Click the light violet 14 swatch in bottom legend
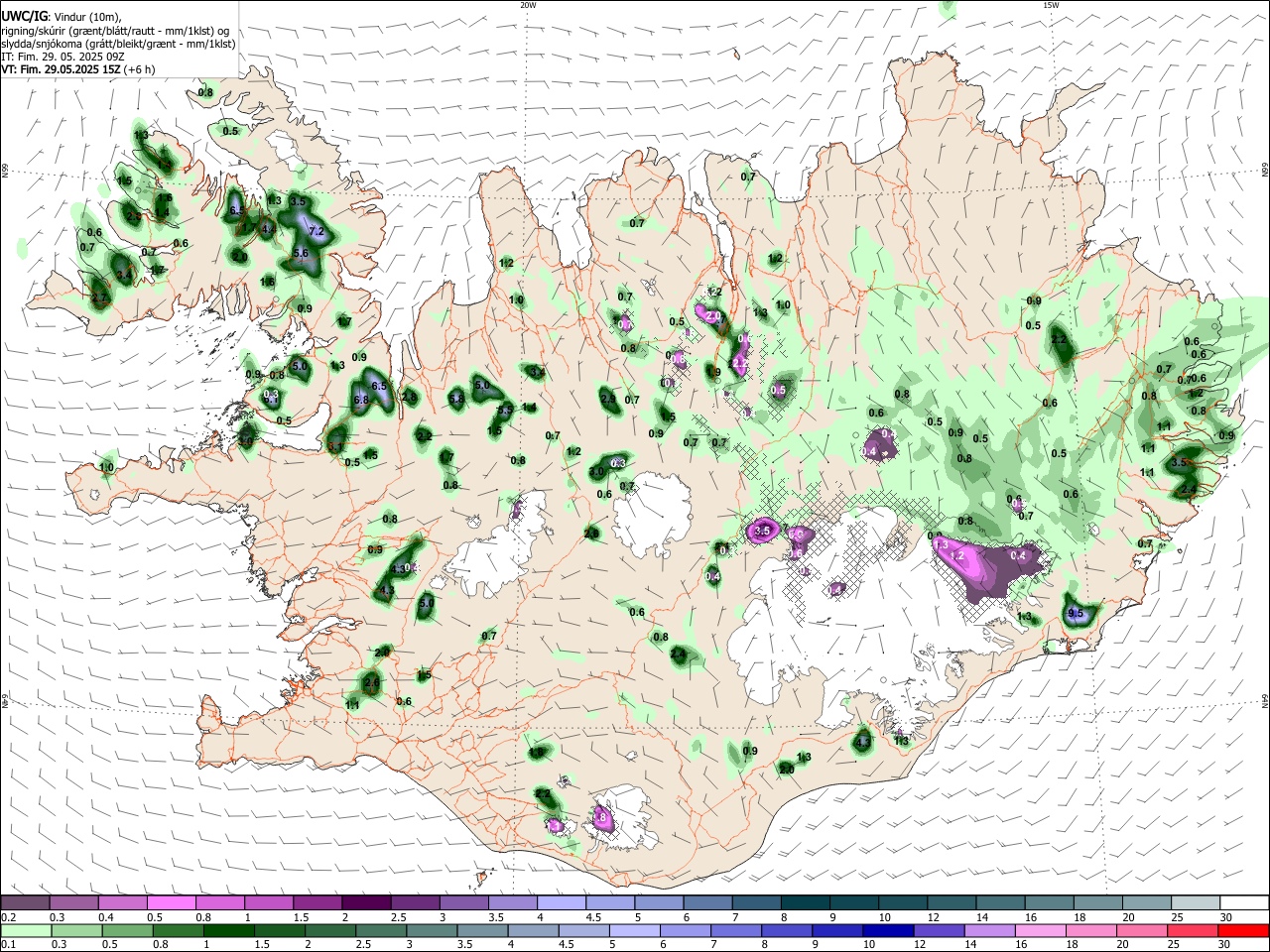Viewport: 1270px width, 952px height. [989, 930]
